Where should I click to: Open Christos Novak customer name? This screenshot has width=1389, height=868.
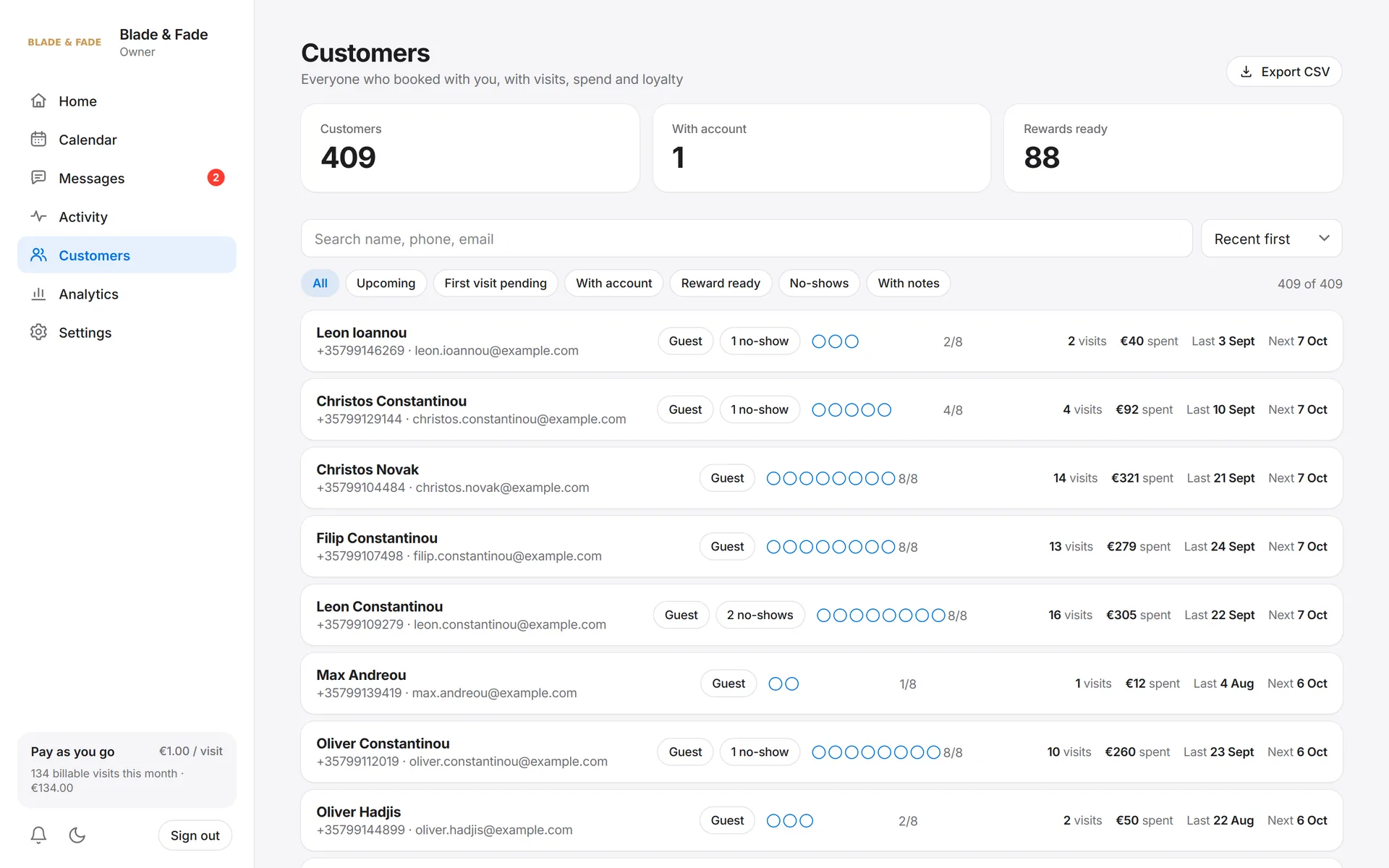click(368, 469)
